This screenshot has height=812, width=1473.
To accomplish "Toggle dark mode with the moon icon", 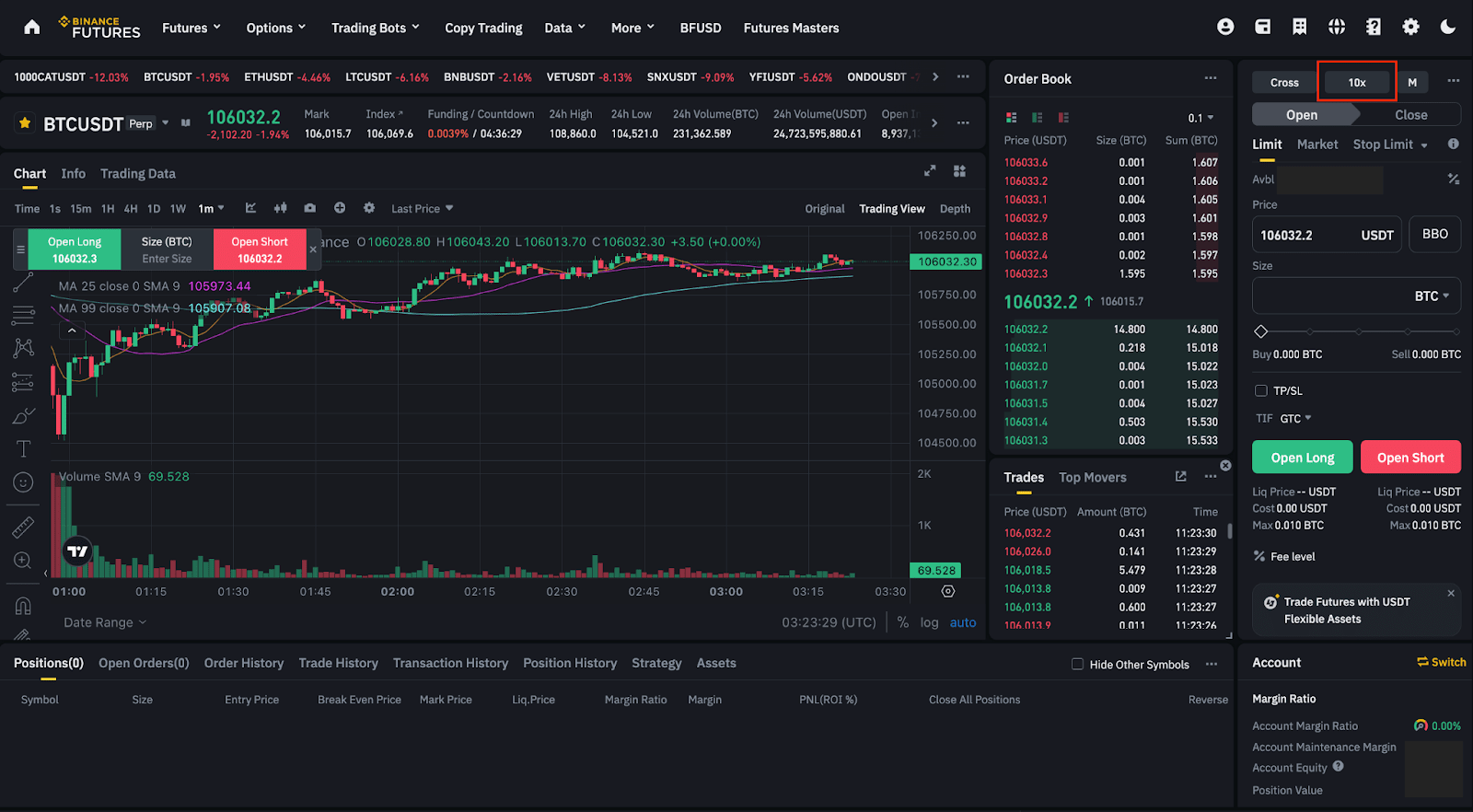I will coord(1448,27).
